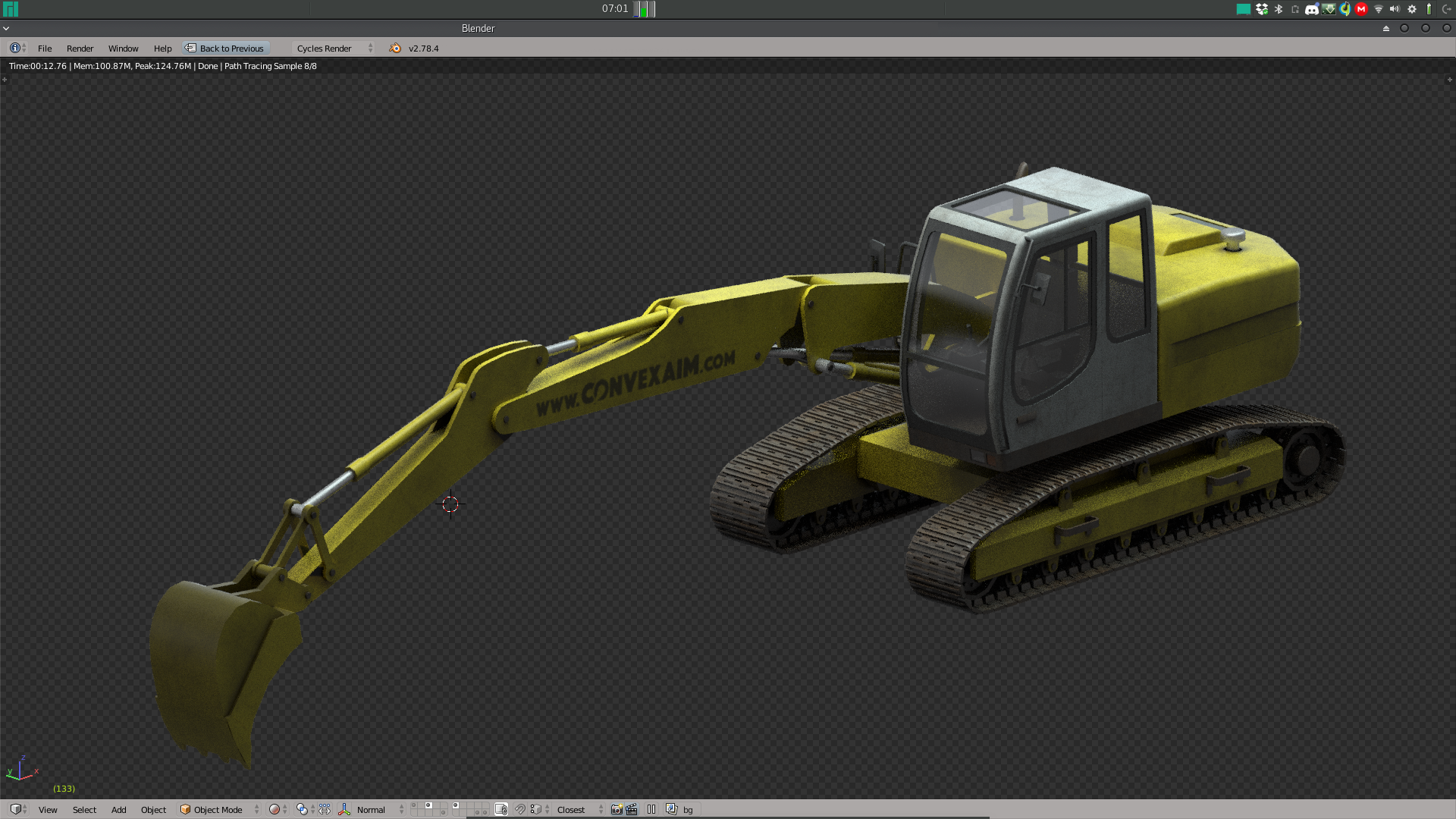
Task: Open the Object Mode dropdown
Action: [218, 809]
